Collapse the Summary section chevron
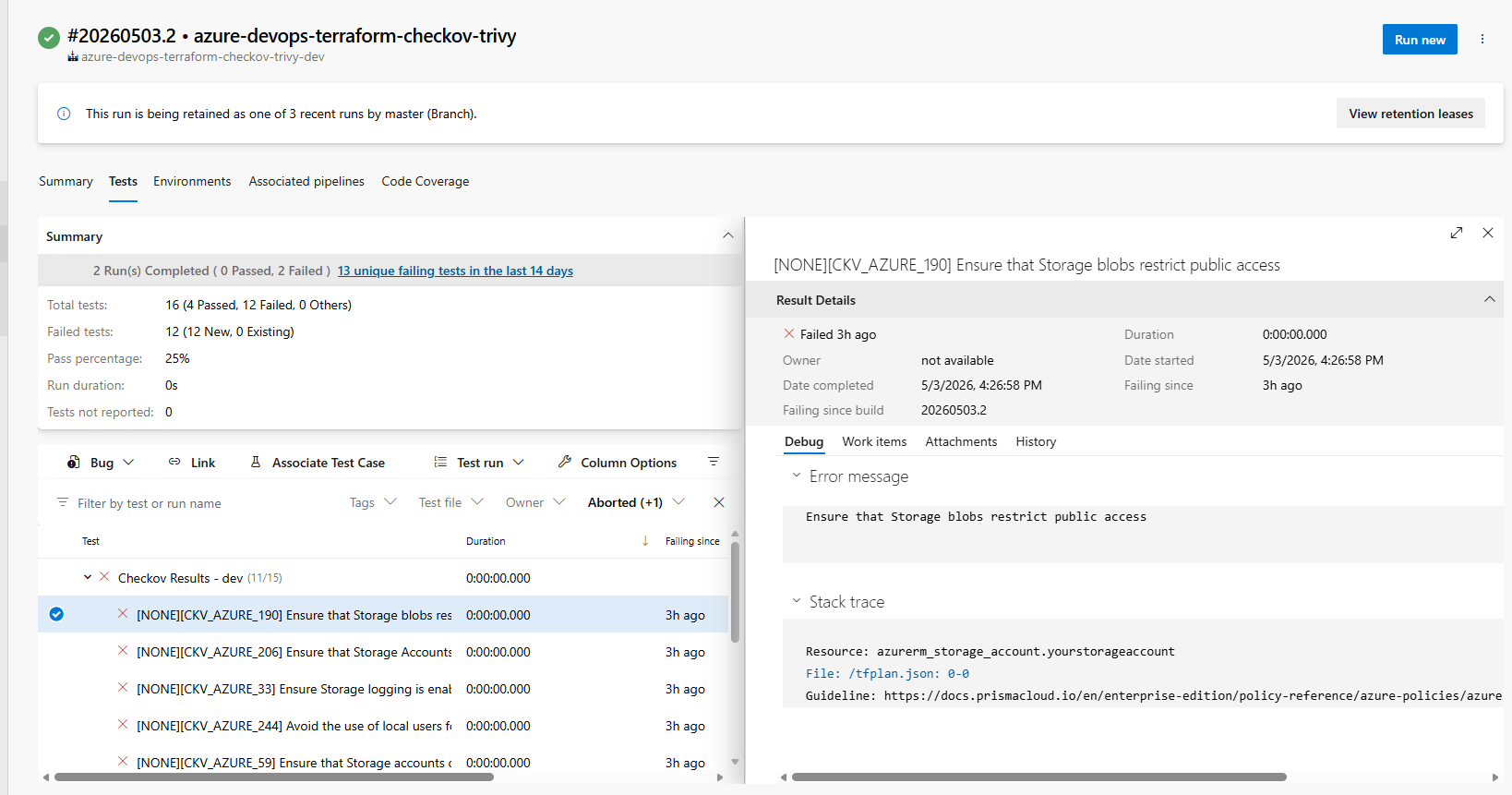1512x795 pixels. (x=728, y=235)
